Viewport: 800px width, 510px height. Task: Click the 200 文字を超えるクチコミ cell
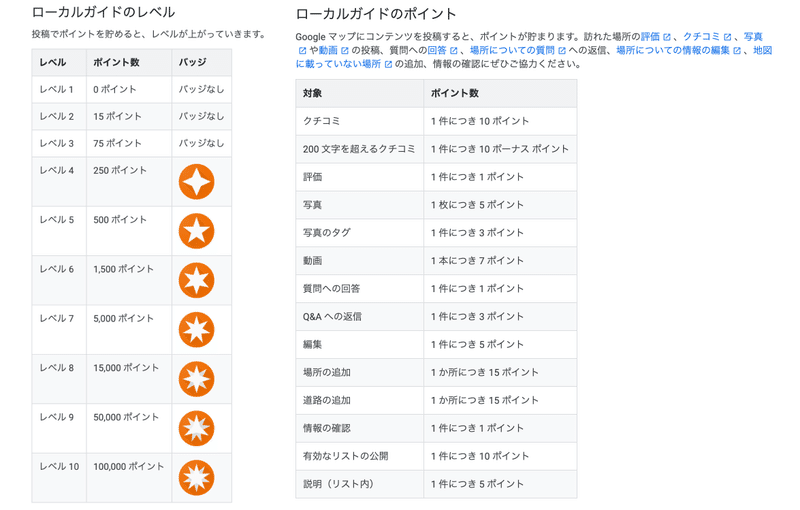pyautogui.click(x=360, y=149)
